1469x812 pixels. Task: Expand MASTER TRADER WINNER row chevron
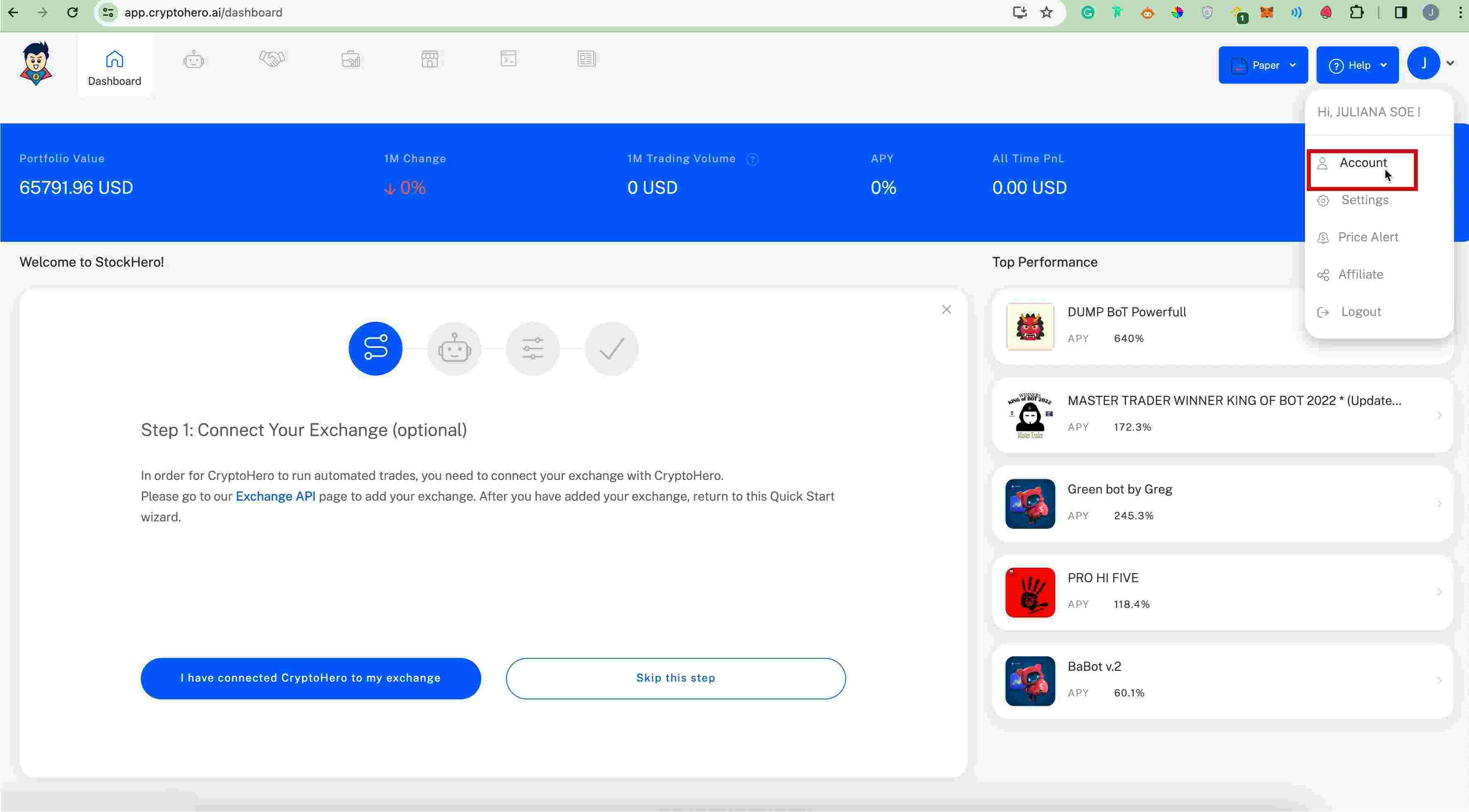[1439, 416]
